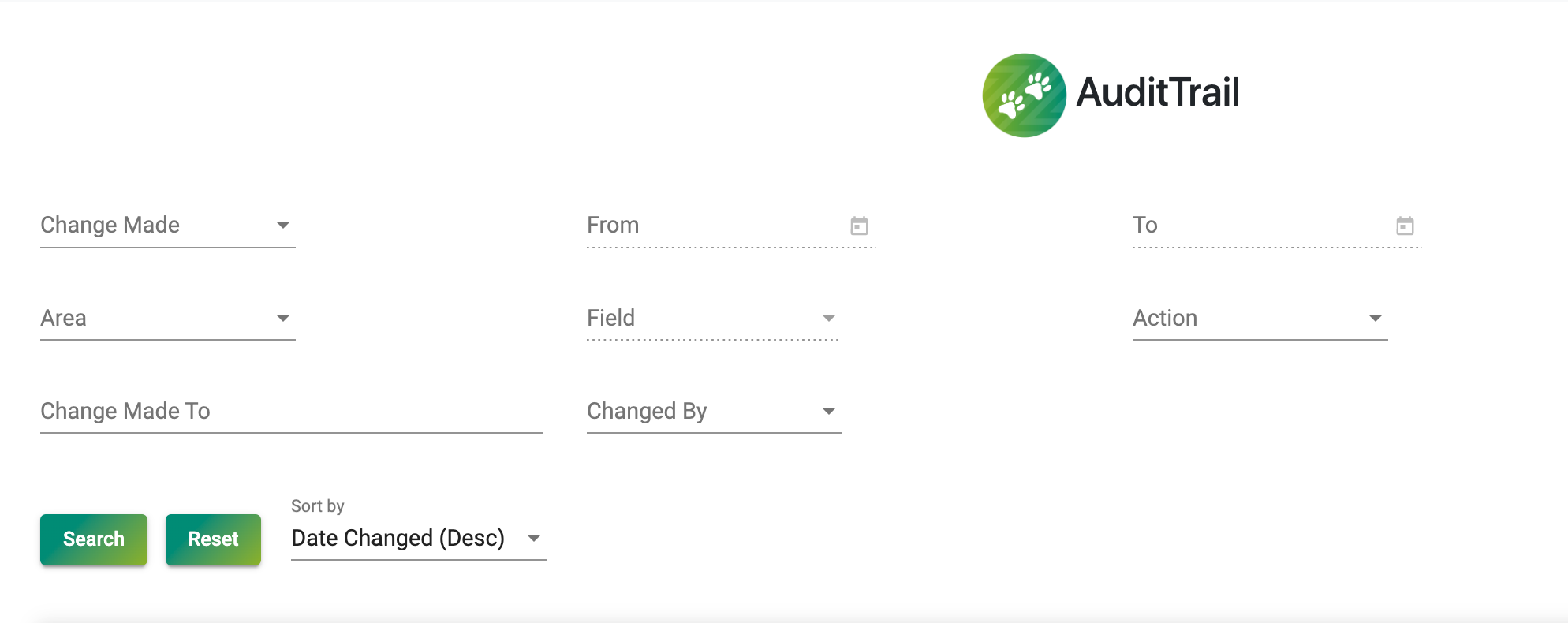Image resolution: width=1568 pixels, height=623 pixels.
Task: Focus the Change Made To text field
Action: click(292, 411)
